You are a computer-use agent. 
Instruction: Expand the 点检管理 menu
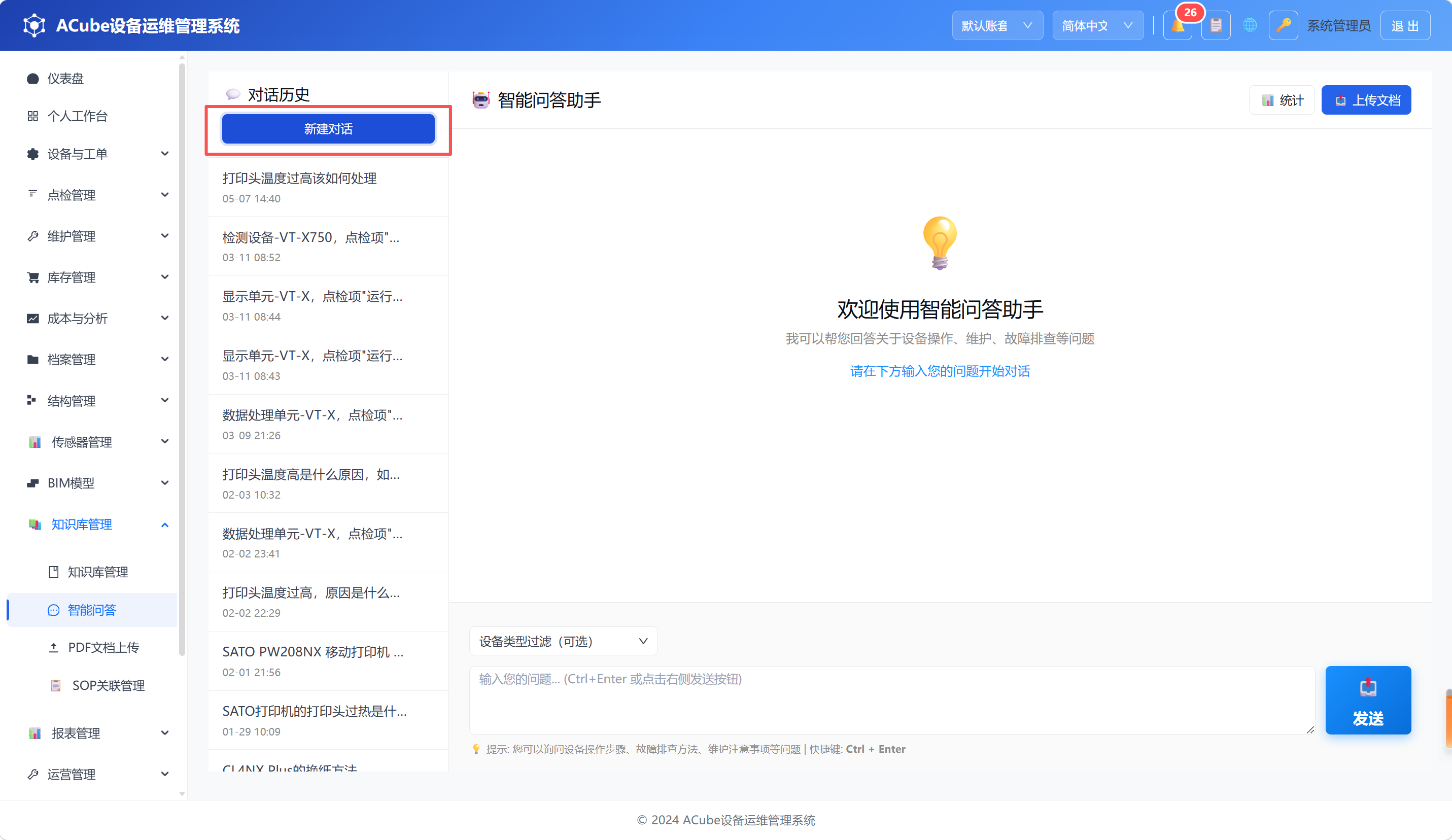(92, 195)
